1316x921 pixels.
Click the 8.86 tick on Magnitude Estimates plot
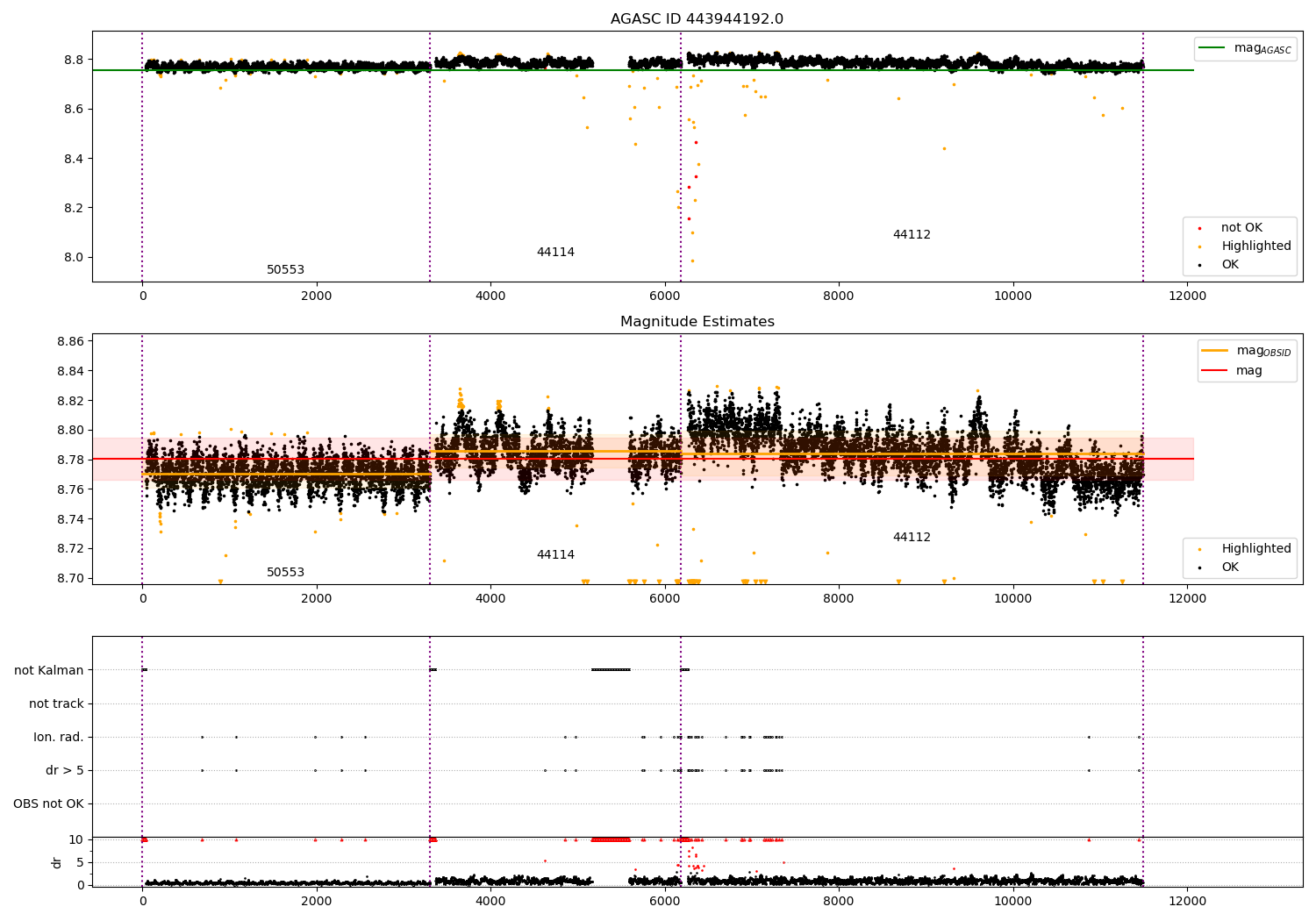[68, 341]
